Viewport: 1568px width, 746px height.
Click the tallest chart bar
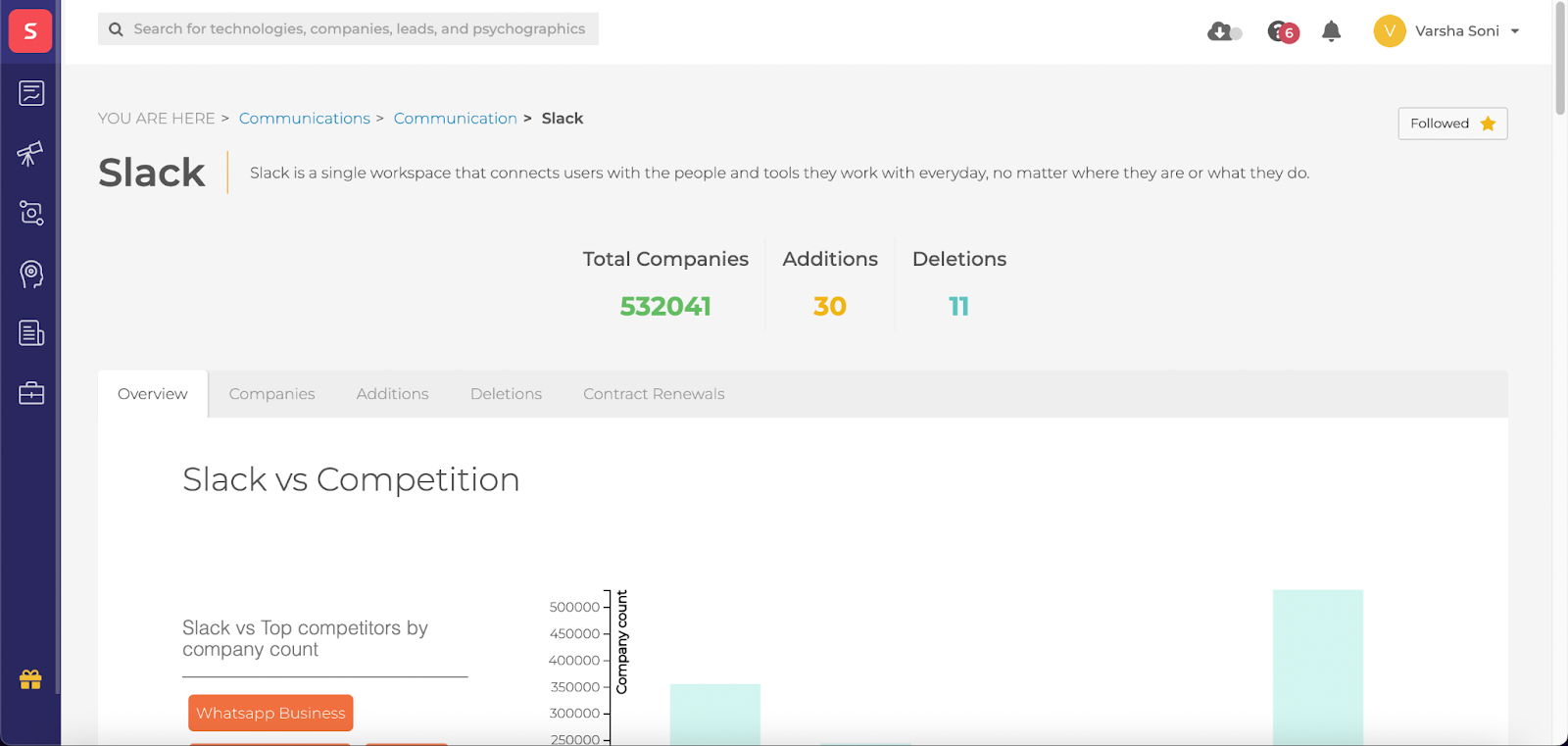1318,667
